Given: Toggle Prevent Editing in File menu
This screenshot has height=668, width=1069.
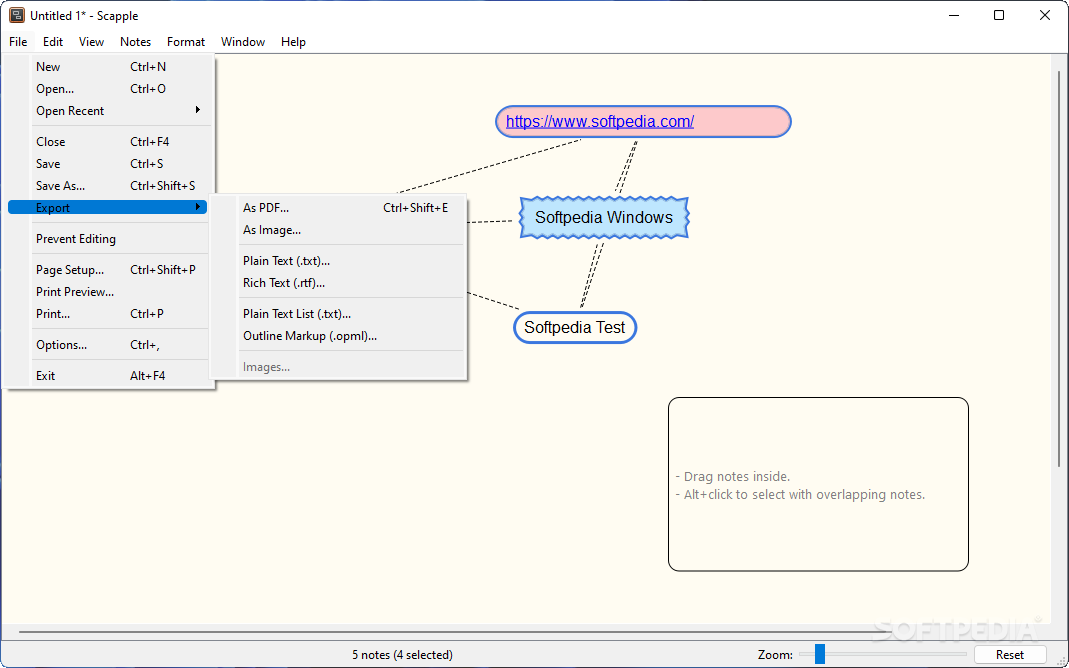Looking at the screenshot, I should pyautogui.click(x=108, y=239).
